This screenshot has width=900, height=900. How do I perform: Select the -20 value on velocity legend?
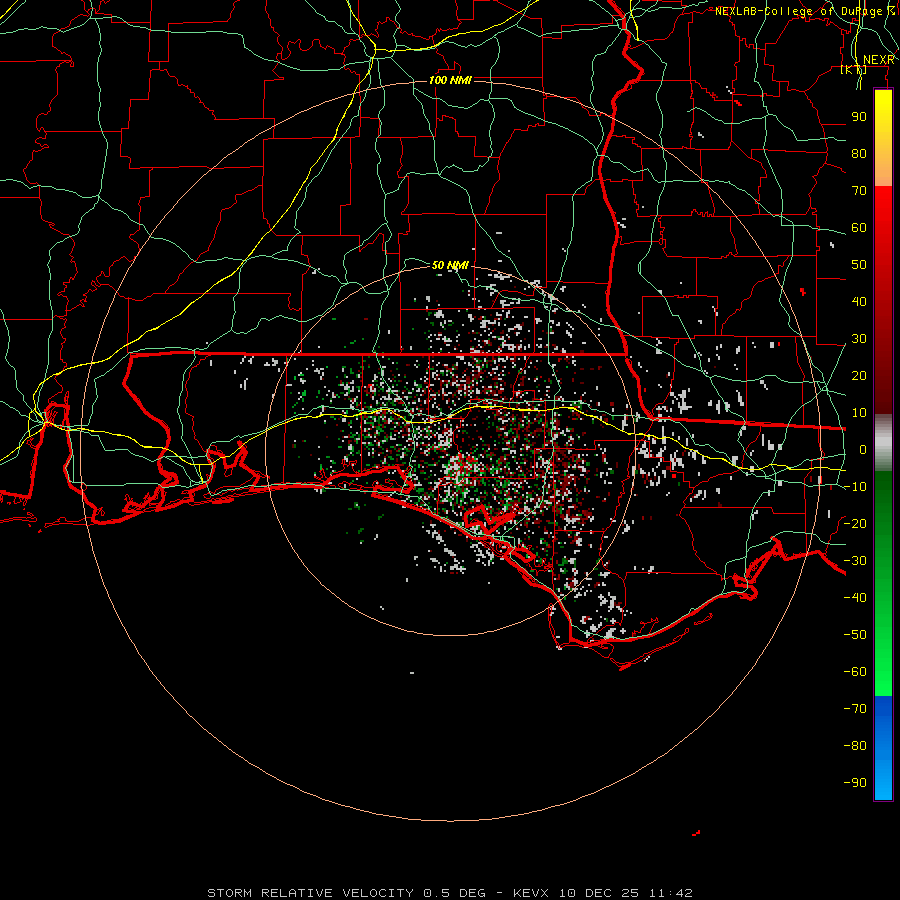coord(855,523)
